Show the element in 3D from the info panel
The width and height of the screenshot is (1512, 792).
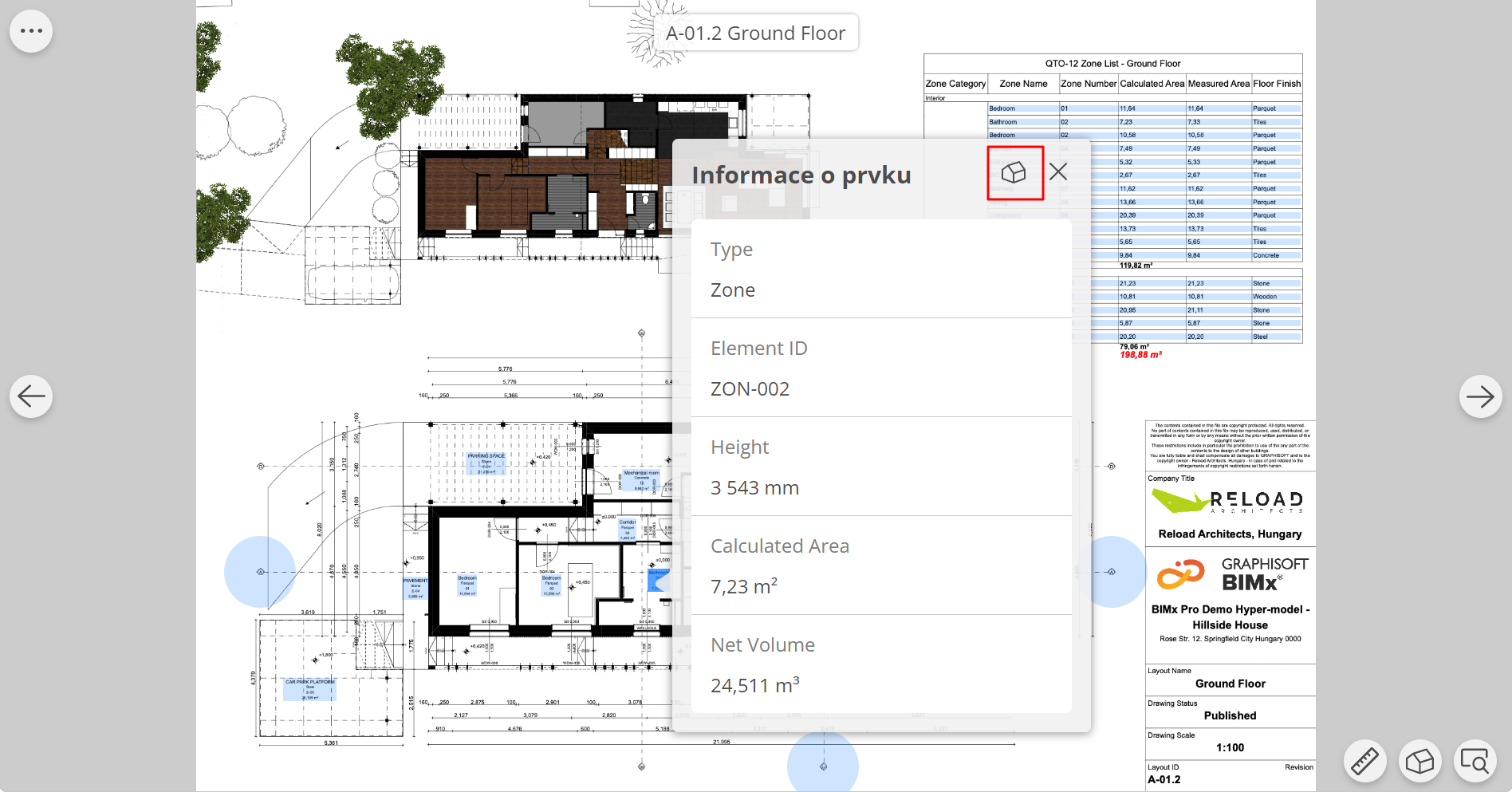(1014, 172)
